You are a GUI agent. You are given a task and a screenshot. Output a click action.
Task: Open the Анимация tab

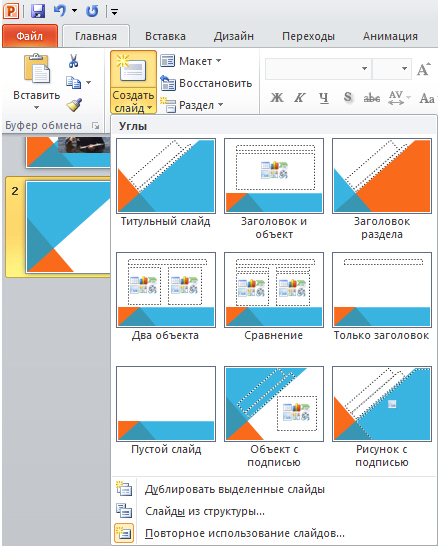click(390, 36)
